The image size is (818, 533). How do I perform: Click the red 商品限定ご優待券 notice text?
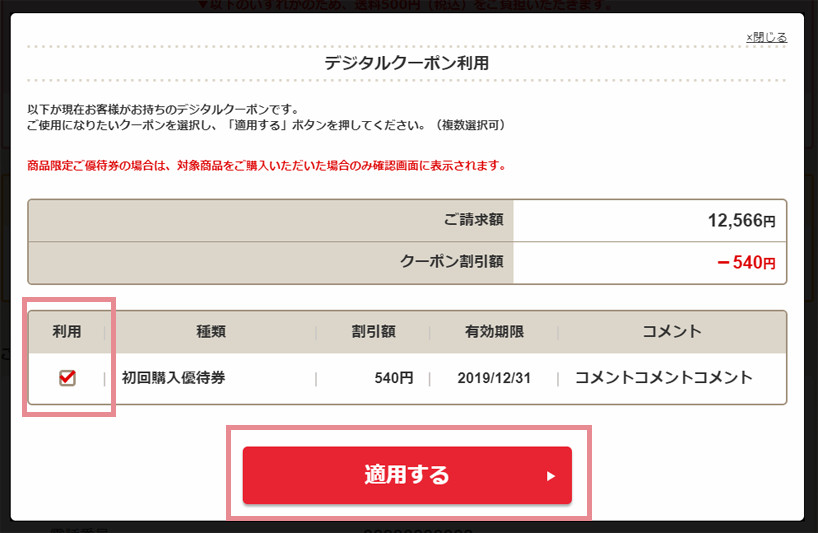(266, 165)
